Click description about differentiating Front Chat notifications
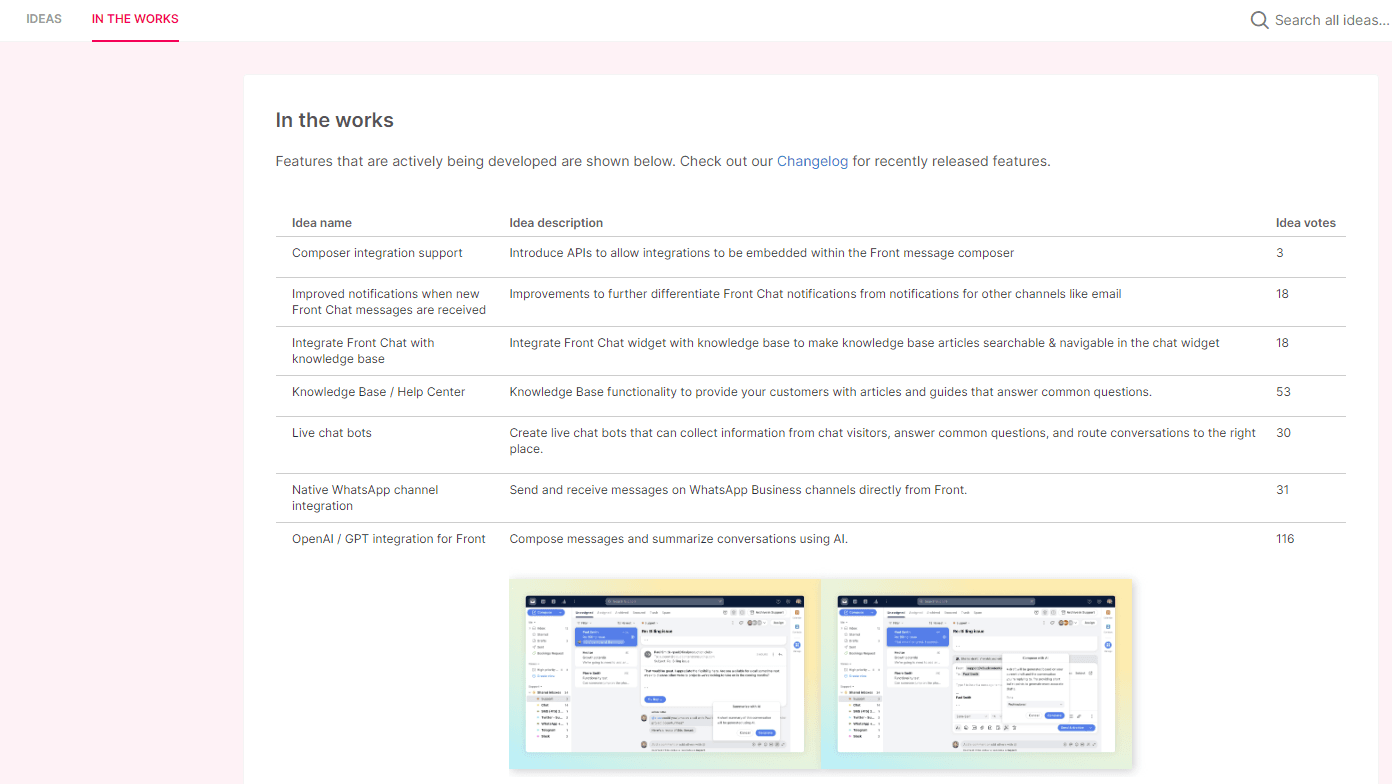Image resolution: width=1392 pixels, height=784 pixels. pyautogui.click(x=815, y=294)
